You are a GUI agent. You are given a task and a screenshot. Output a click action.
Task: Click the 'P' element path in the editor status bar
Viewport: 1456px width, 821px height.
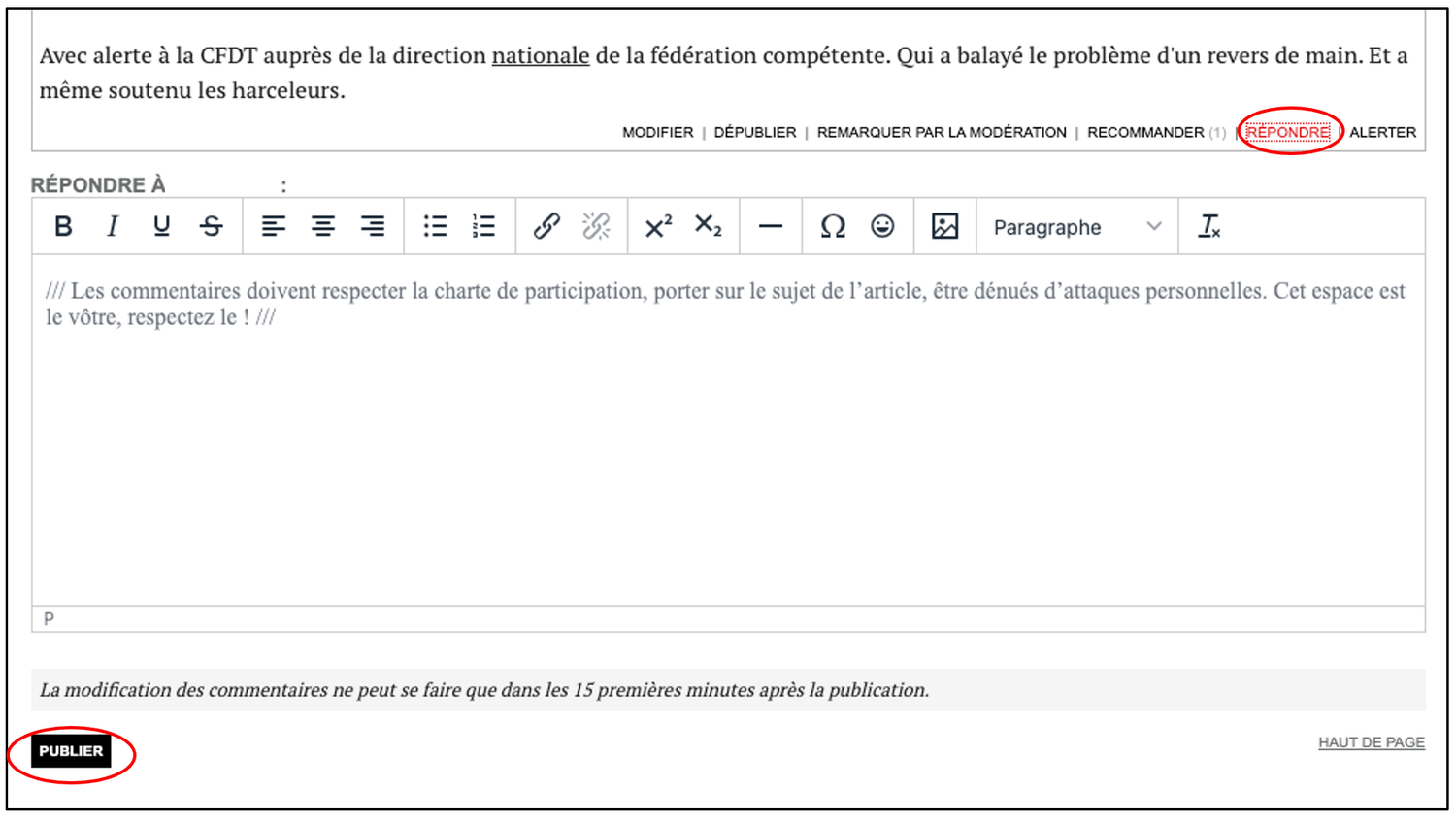click(49, 619)
